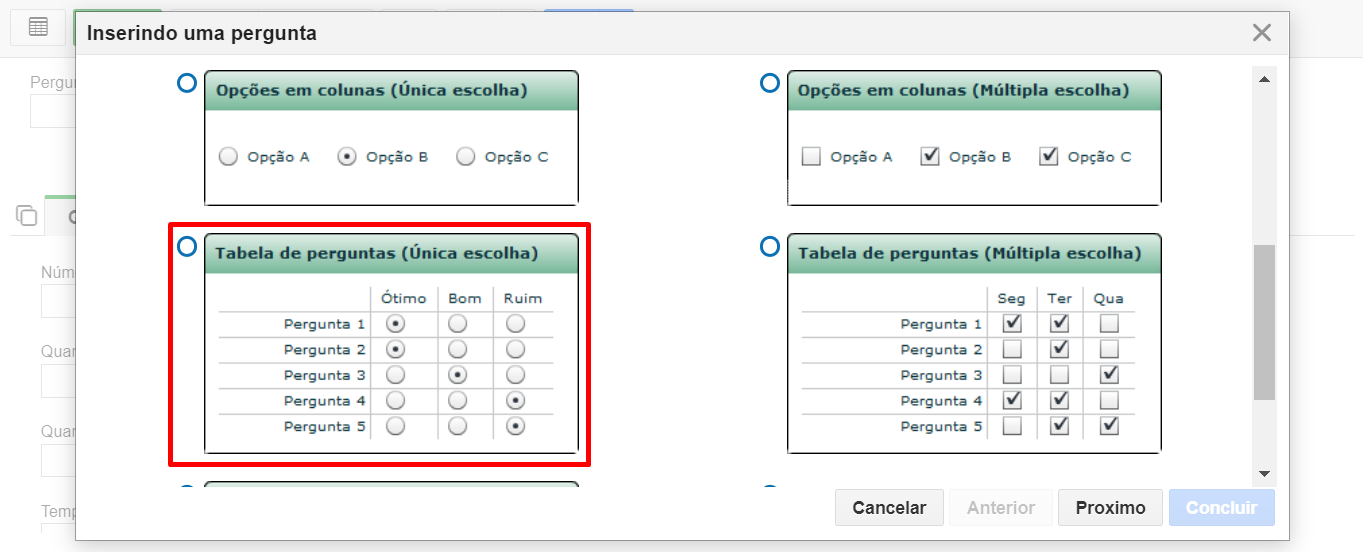This screenshot has height=552, width=1363.
Task: Click the copy icon left of the dialog
Action: pos(27,215)
